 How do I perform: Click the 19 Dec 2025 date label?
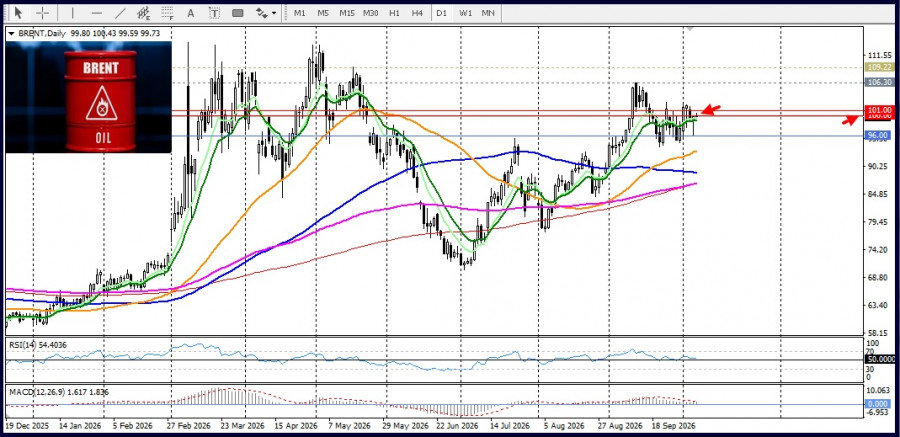click(28, 427)
